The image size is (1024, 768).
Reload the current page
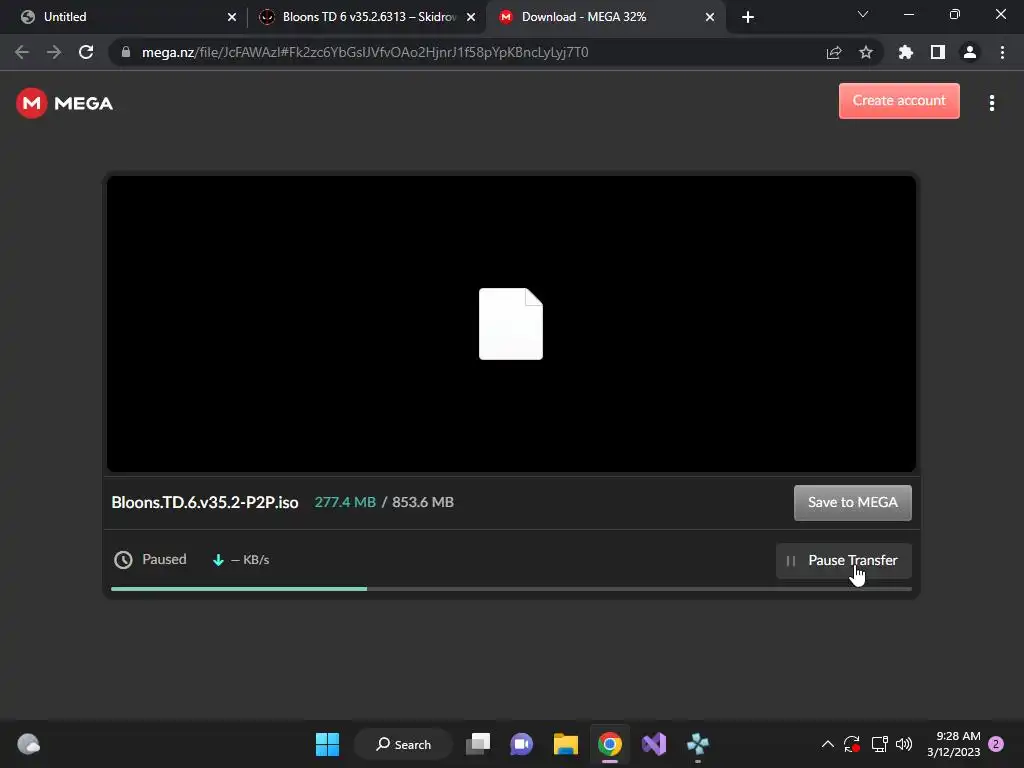pyautogui.click(x=86, y=52)
